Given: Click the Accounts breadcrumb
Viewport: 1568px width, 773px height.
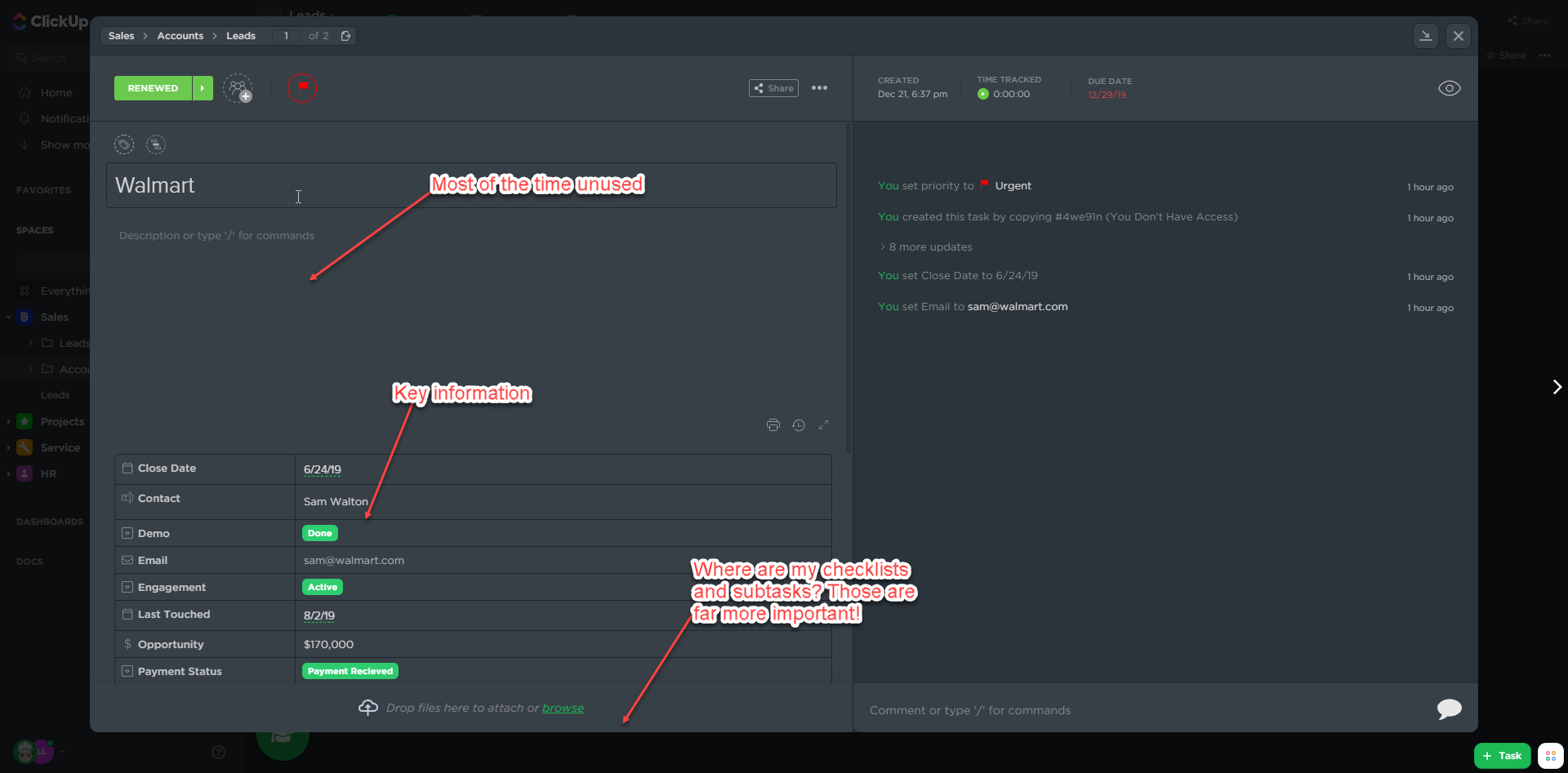Looking at the screenshot, I should (x=180, y=36).
